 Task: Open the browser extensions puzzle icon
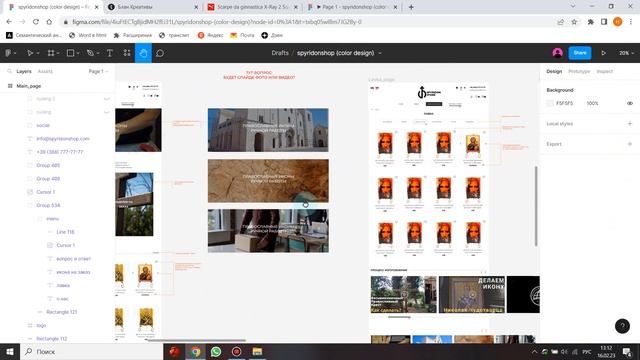point(591,22)
